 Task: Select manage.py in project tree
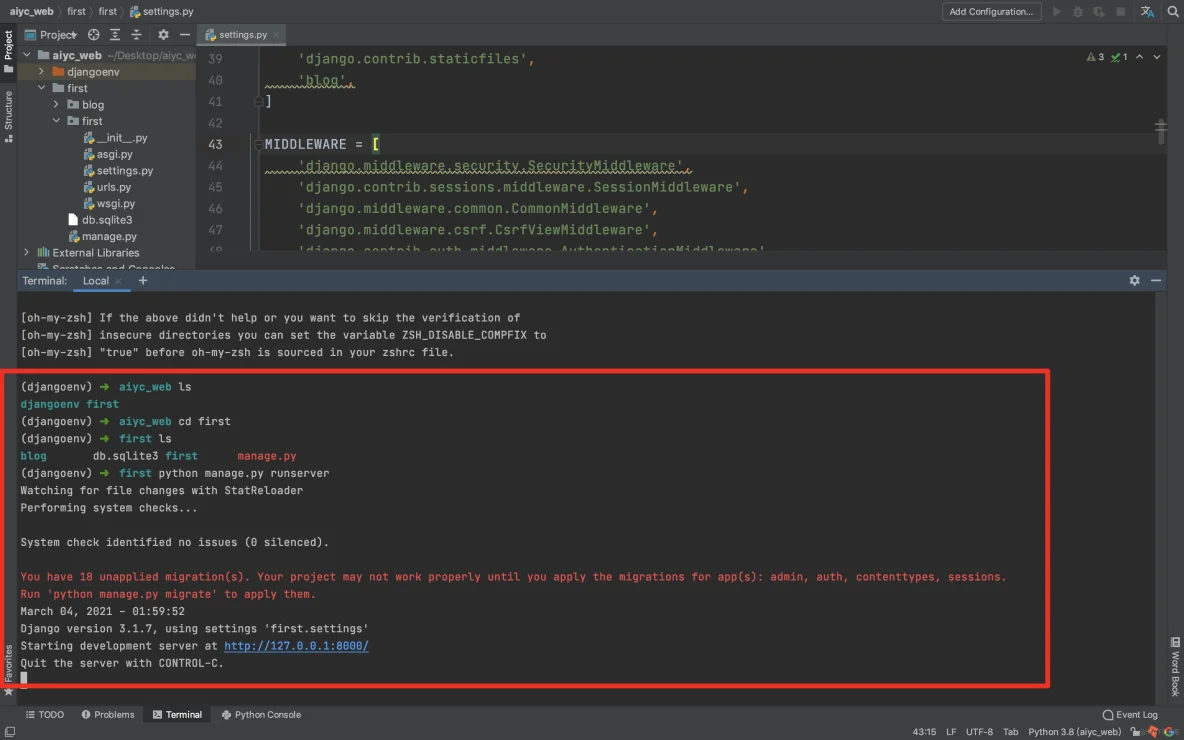tap(102, 236)
